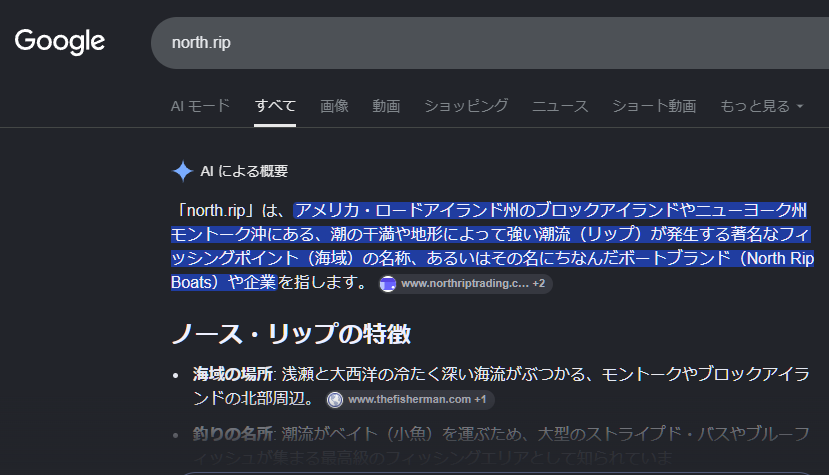Switch to the 動画 tab
The height and width of the screenshot is (475, 829).
pos(386,106)
